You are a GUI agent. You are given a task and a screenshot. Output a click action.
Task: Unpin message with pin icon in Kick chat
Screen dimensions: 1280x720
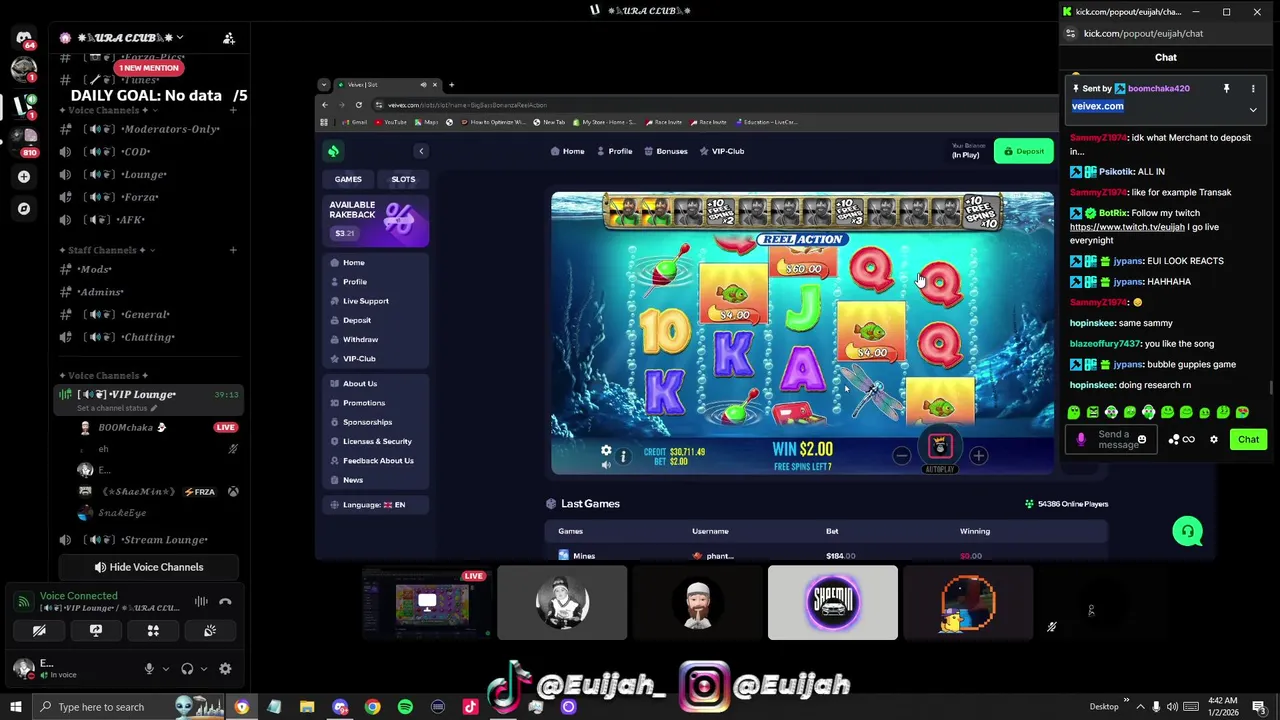pyautogui.click(x=1226, y=89)
